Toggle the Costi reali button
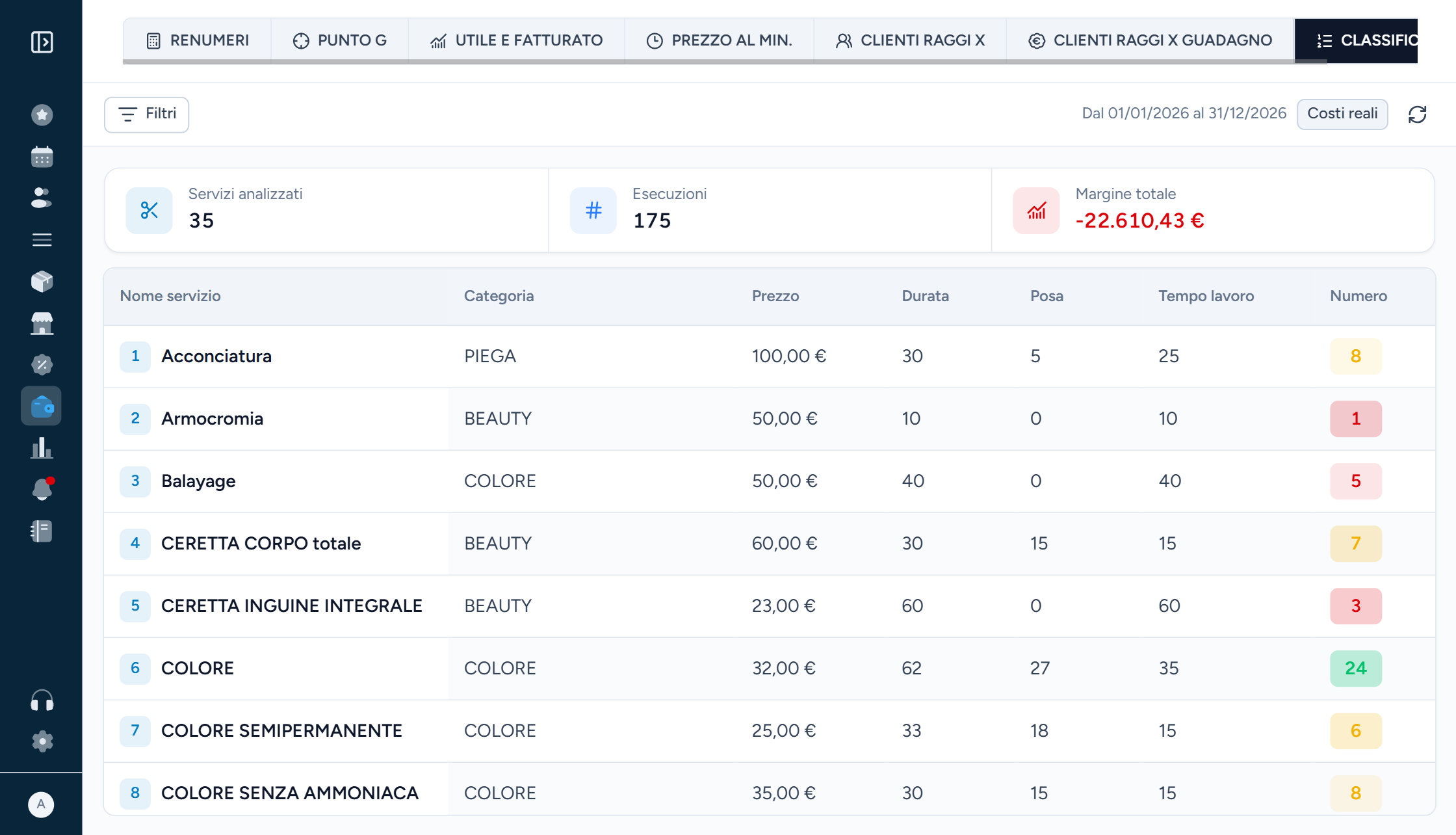 (x=1342, y=114)
